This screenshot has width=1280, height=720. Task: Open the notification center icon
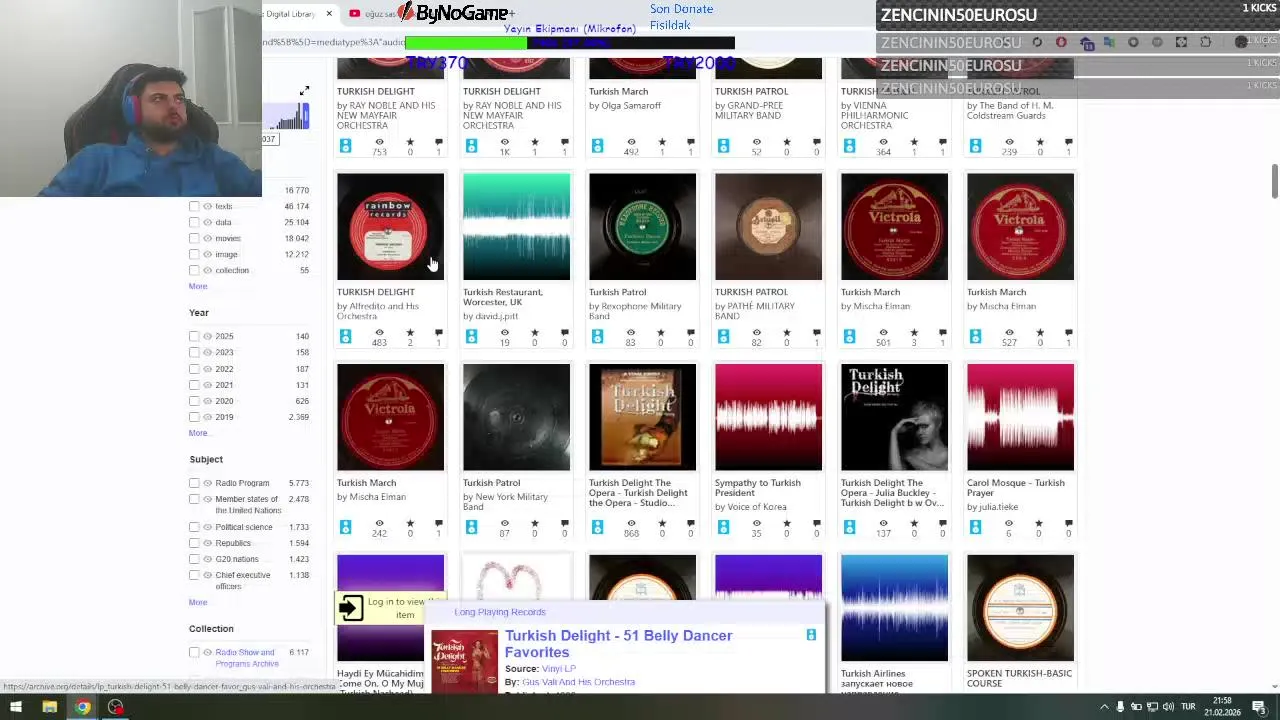point(1261,707)
